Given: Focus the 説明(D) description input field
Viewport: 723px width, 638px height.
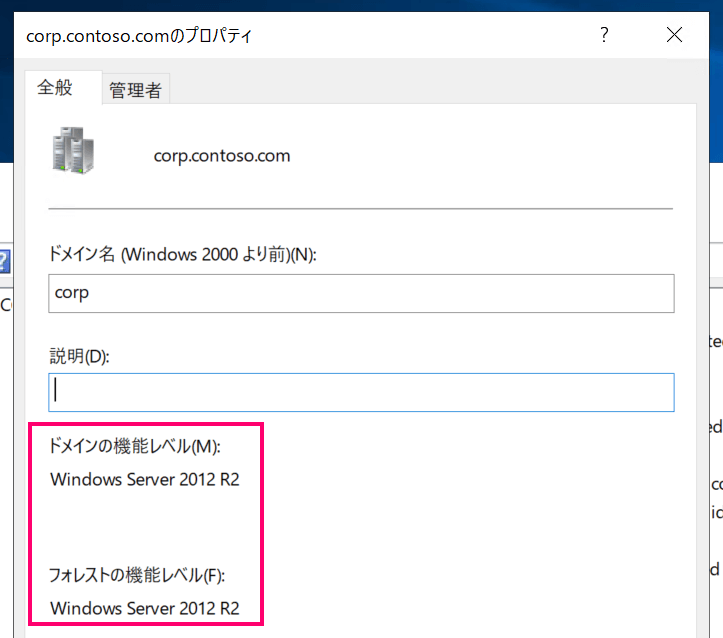Looking at the screenshot, I should (361, 392).
